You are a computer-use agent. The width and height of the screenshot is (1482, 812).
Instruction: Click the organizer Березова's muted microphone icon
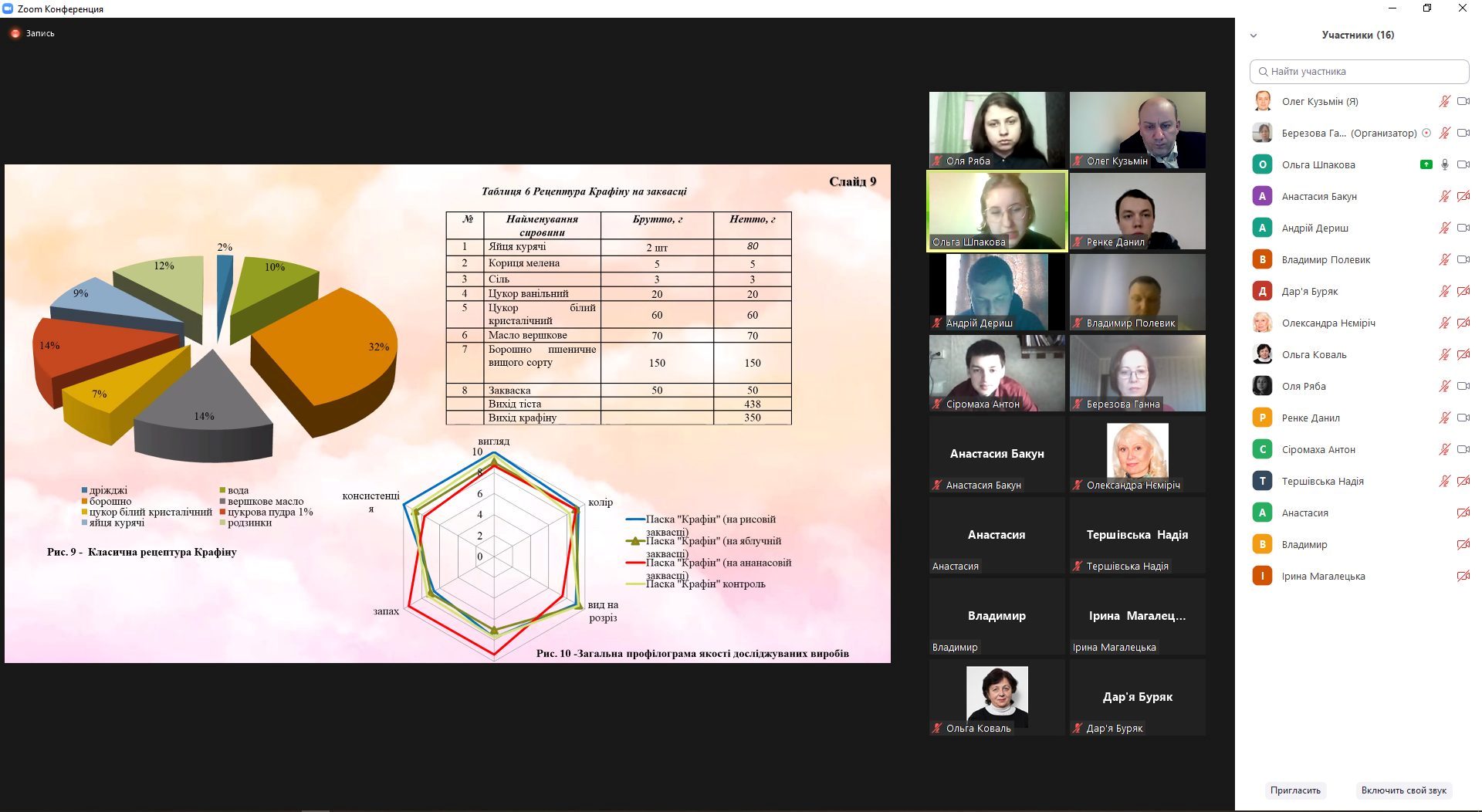point(1444,133)
